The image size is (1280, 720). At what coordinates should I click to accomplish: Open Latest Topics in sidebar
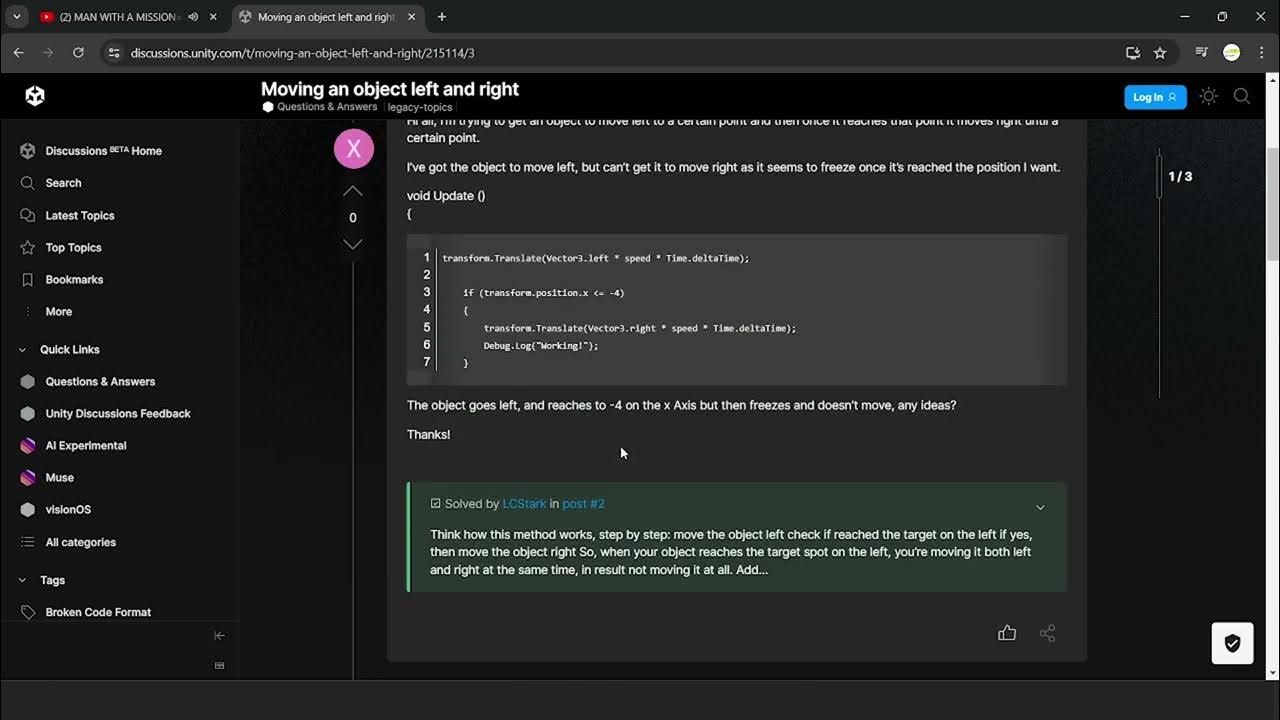80,215
